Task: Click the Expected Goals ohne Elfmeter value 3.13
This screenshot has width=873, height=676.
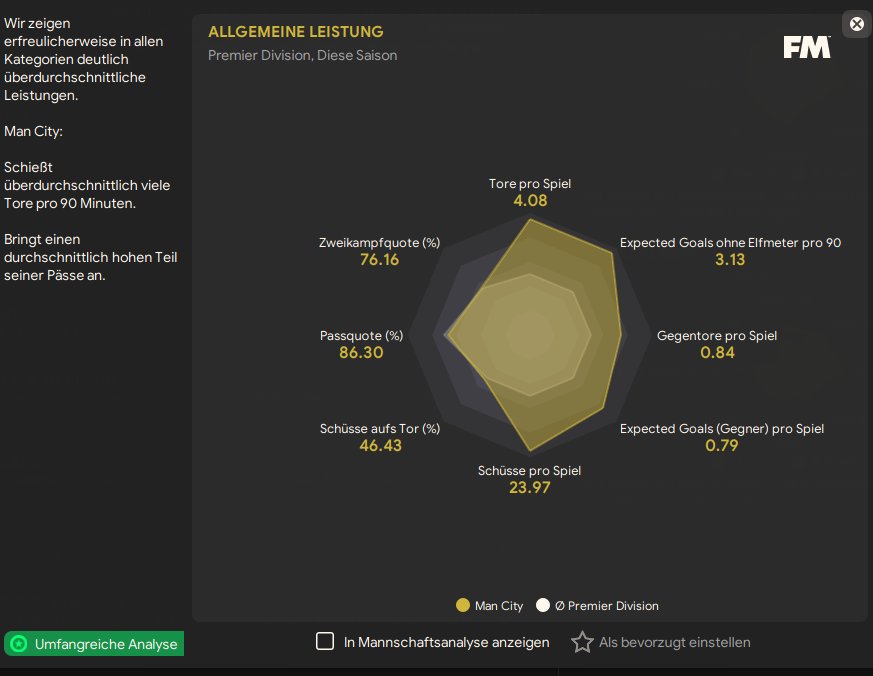Action: pos(730,259)
